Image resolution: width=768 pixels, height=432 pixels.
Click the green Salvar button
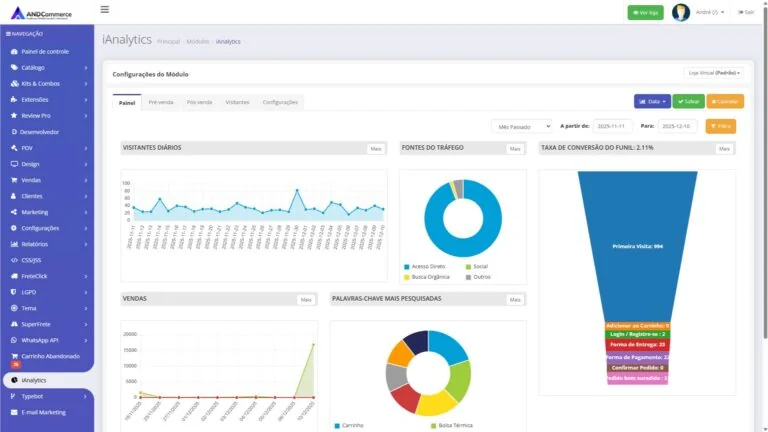[x=688, y=101]
